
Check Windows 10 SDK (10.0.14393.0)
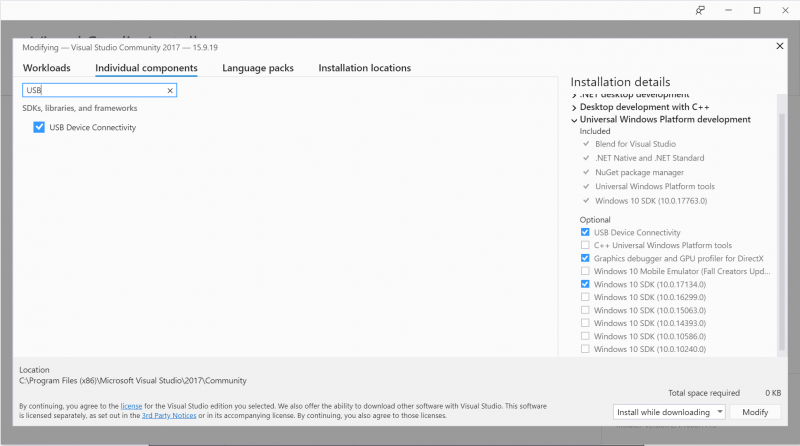[585, 323]
